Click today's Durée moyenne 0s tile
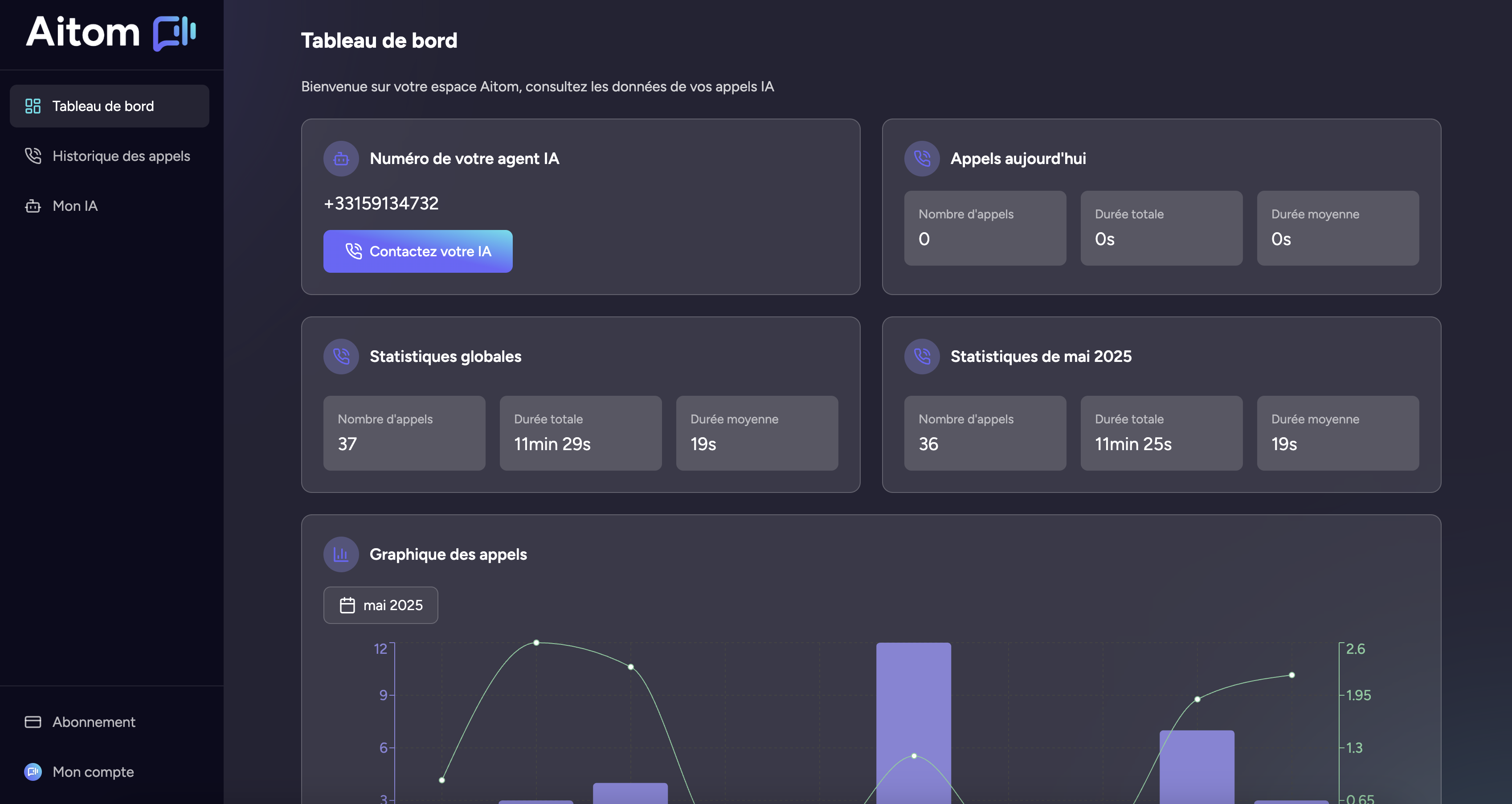 1338,228
